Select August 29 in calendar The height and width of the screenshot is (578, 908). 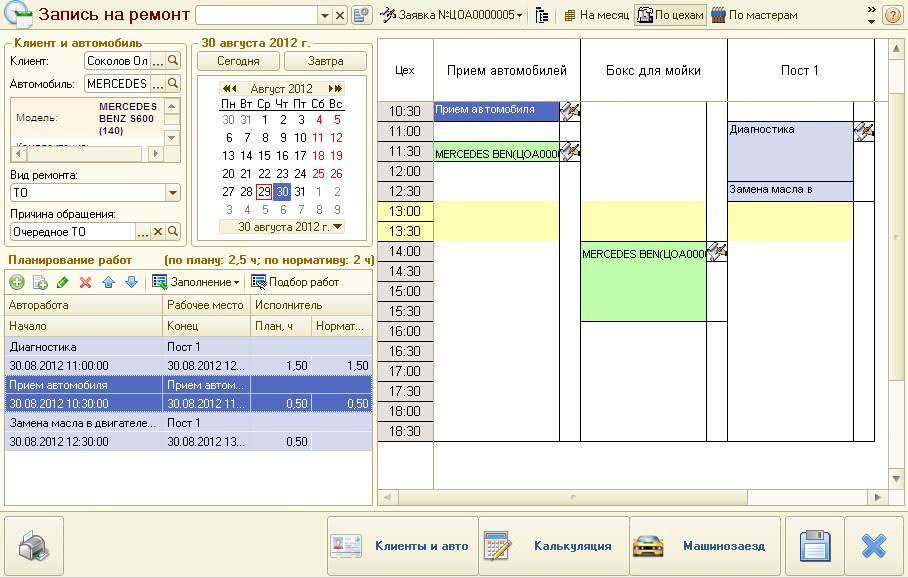264,192
